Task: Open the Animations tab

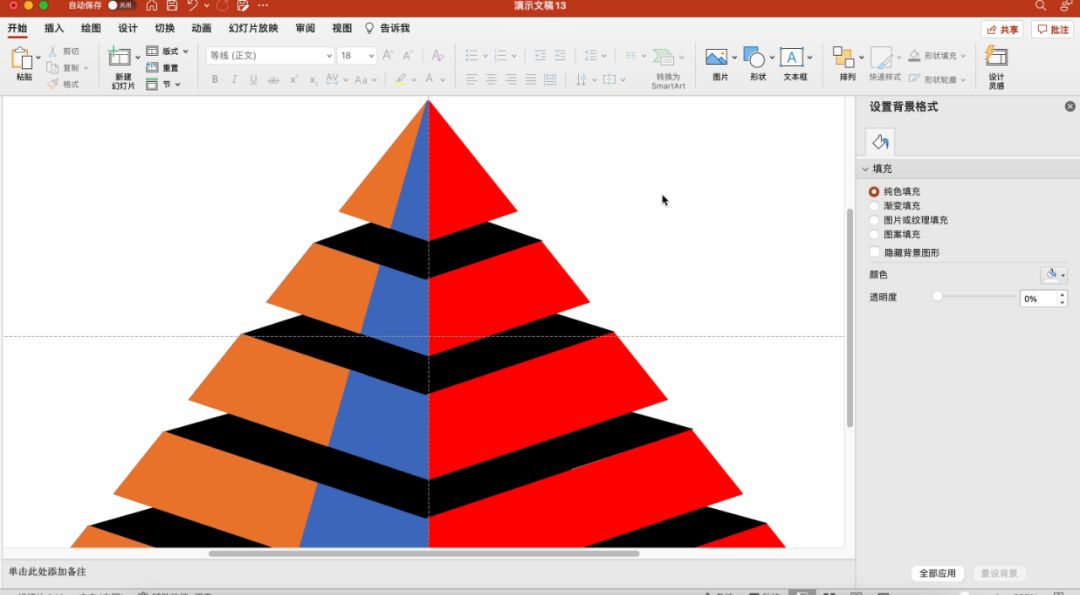Action: coord(201,28)
